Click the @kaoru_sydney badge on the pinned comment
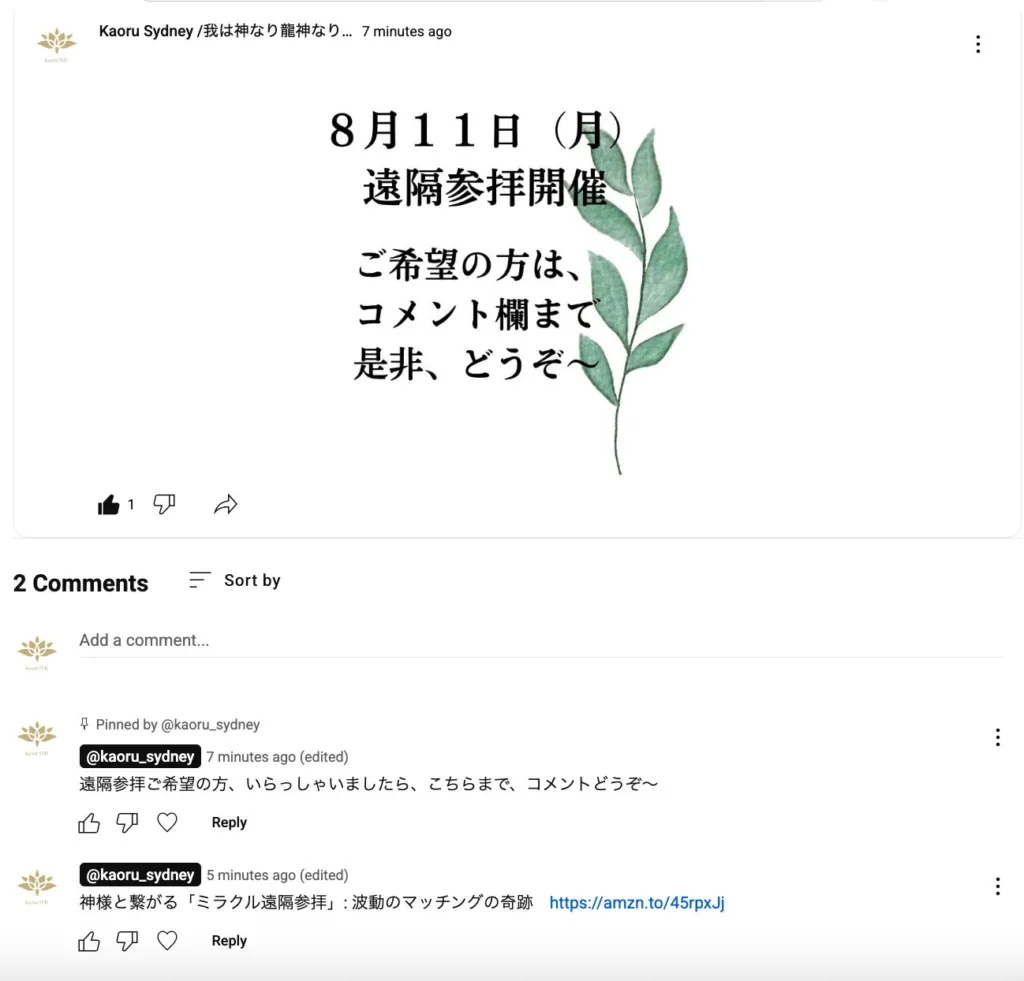The height and width of the screenshot is (981, 1024). [140, 756]
